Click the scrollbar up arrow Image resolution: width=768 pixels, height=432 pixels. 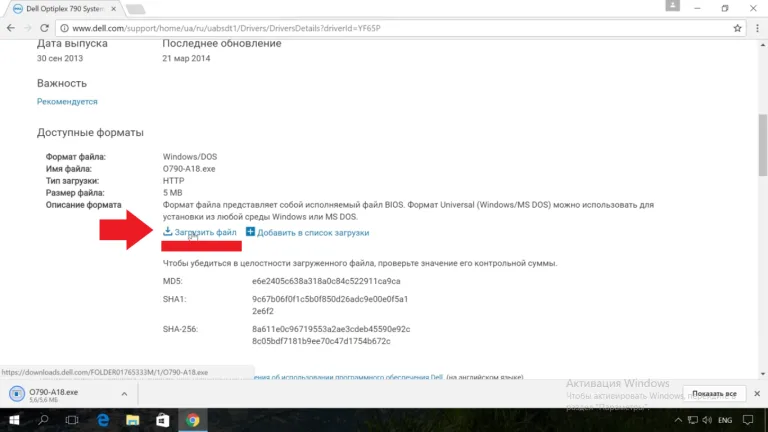763,45
